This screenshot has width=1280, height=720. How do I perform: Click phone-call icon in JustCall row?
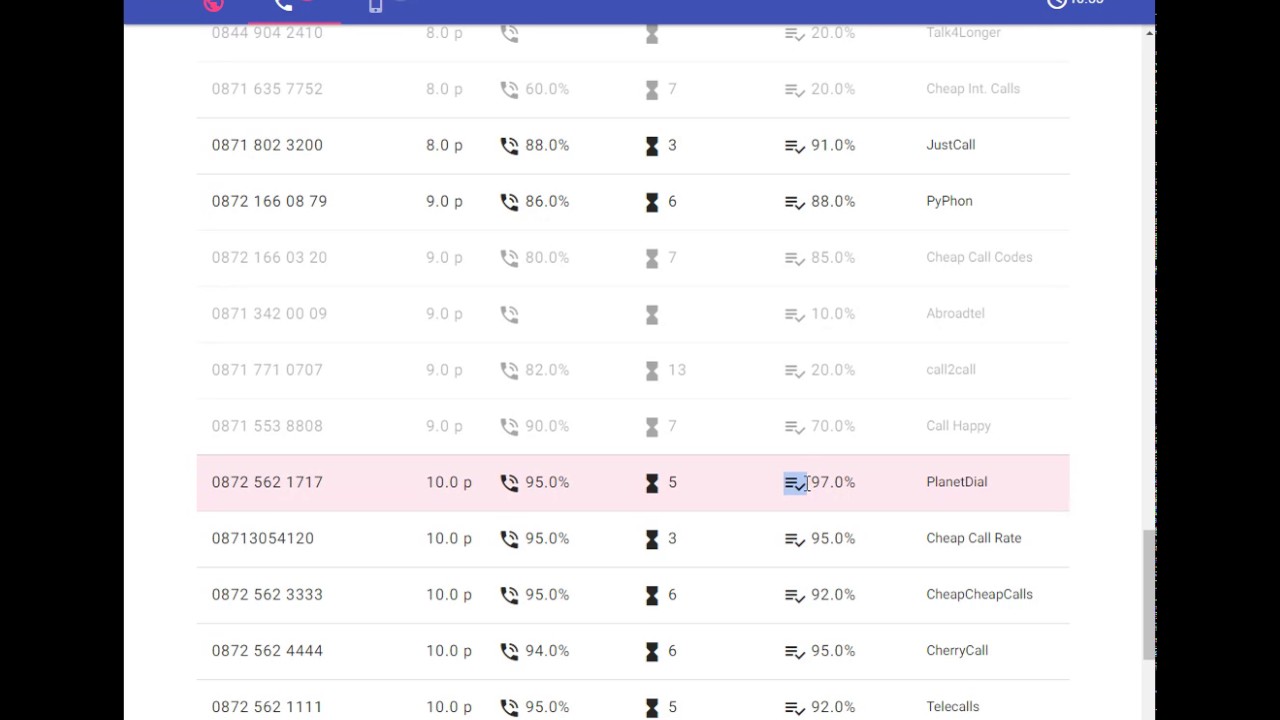(x=510, y=146)
